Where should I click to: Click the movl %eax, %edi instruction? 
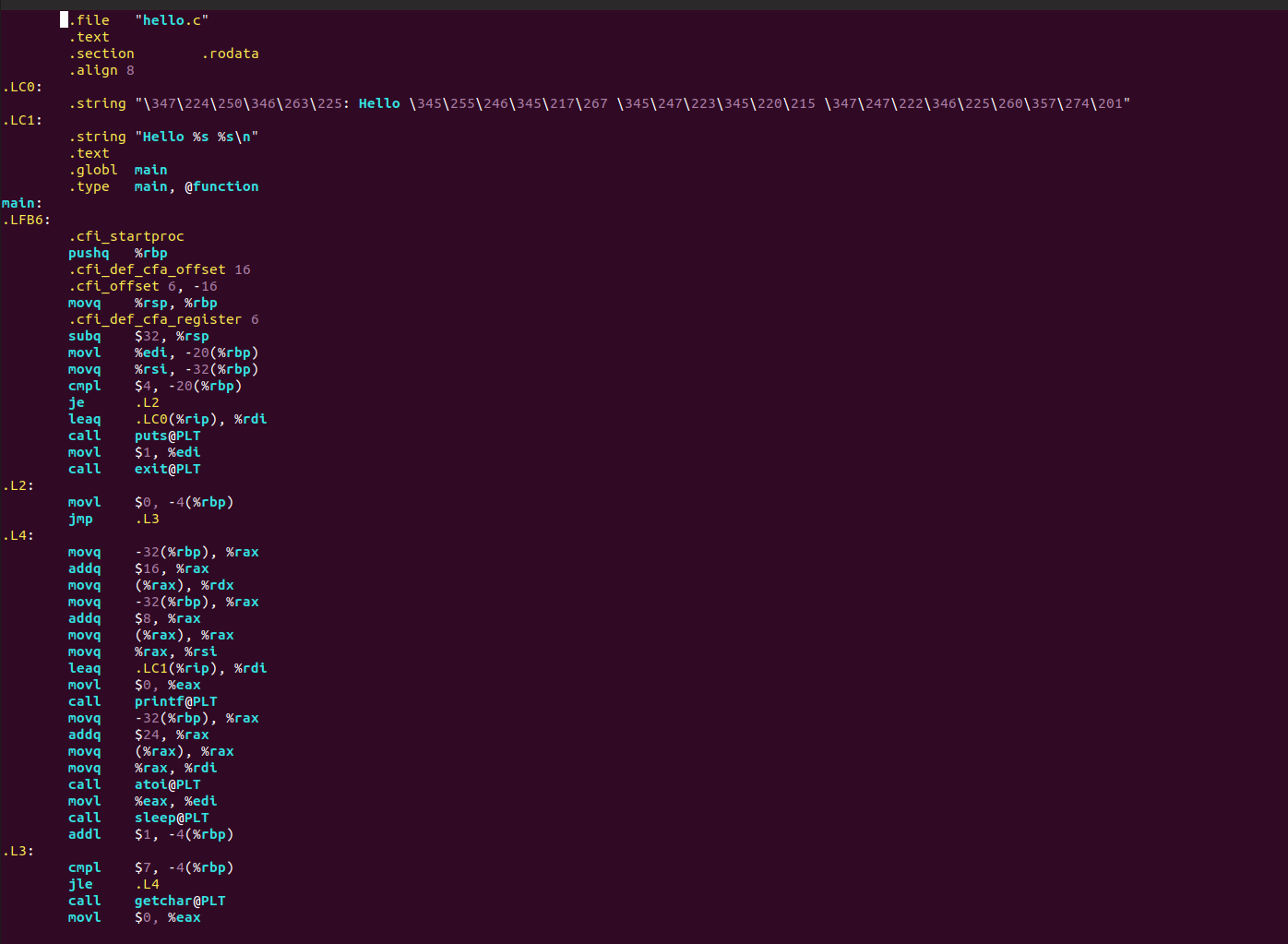(143, 801)
